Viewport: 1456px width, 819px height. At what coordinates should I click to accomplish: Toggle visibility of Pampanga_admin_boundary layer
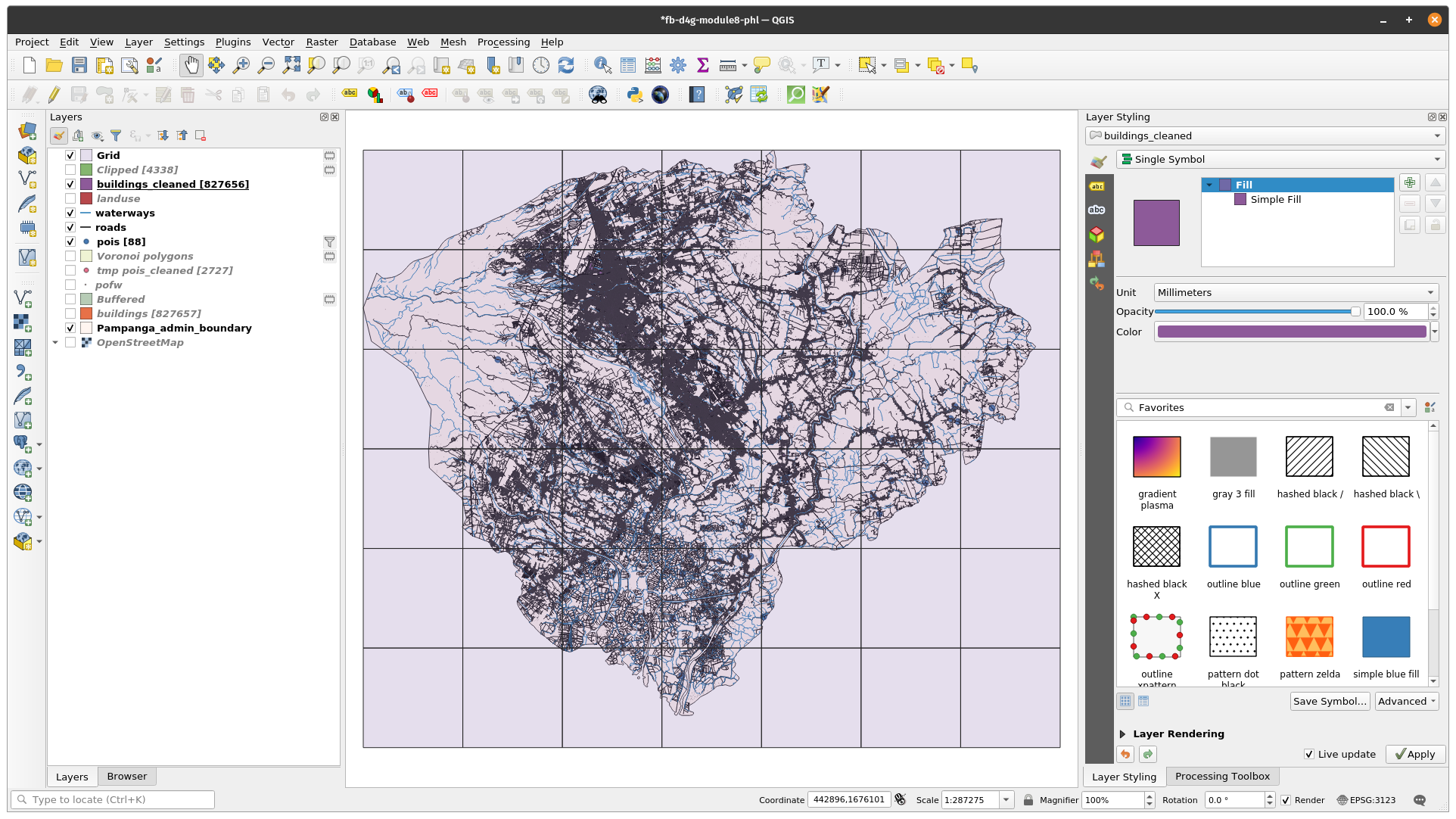(x=68, y=328)
